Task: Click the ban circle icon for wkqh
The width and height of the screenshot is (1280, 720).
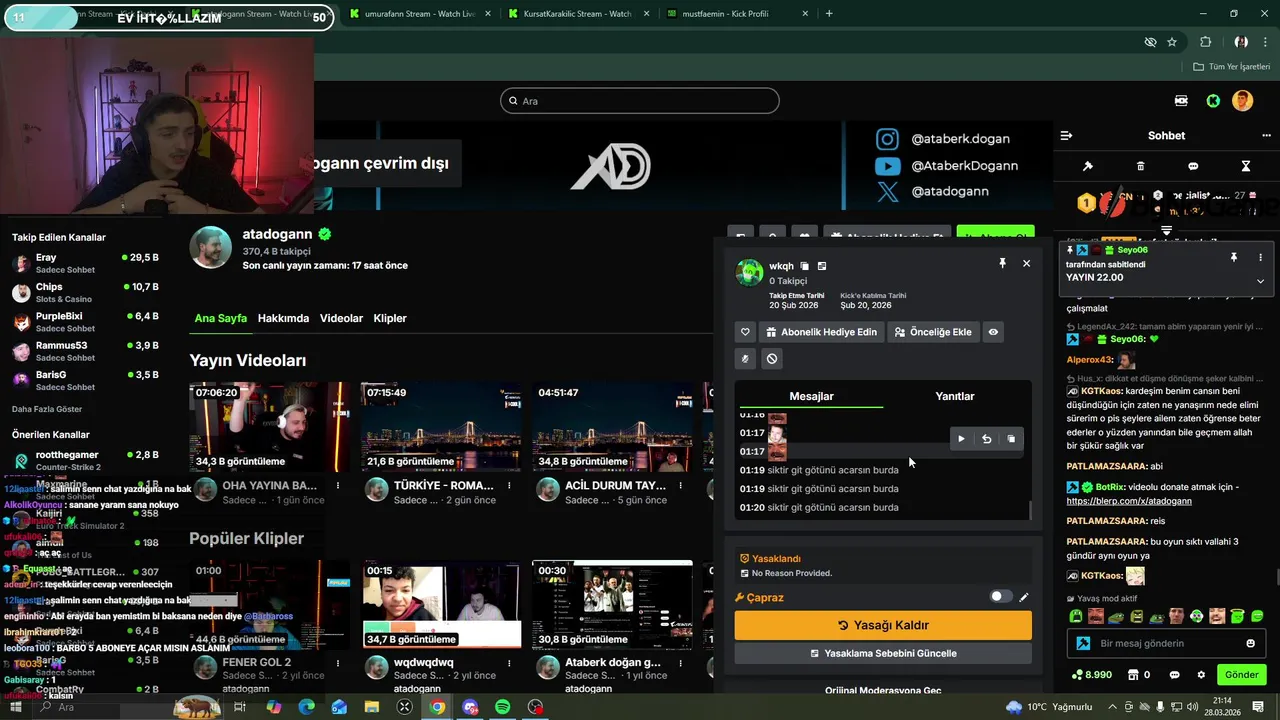Action: tap(772, 359)
